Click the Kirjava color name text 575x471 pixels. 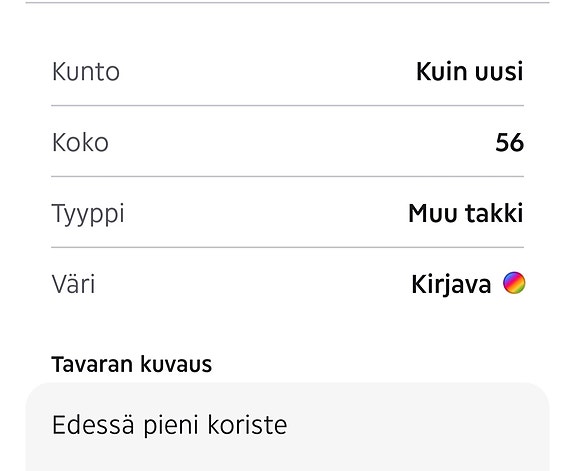(x=451, y=284)
